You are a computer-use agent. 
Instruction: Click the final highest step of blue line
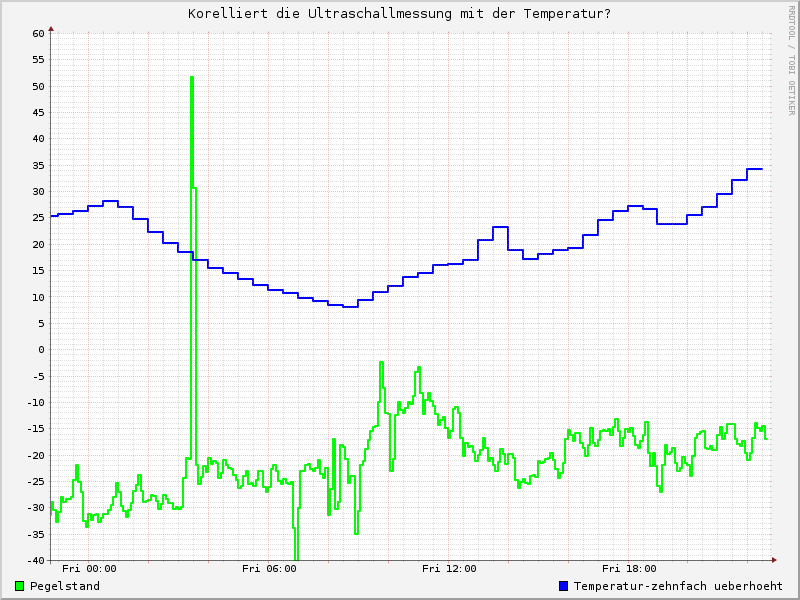pos(755,169)
